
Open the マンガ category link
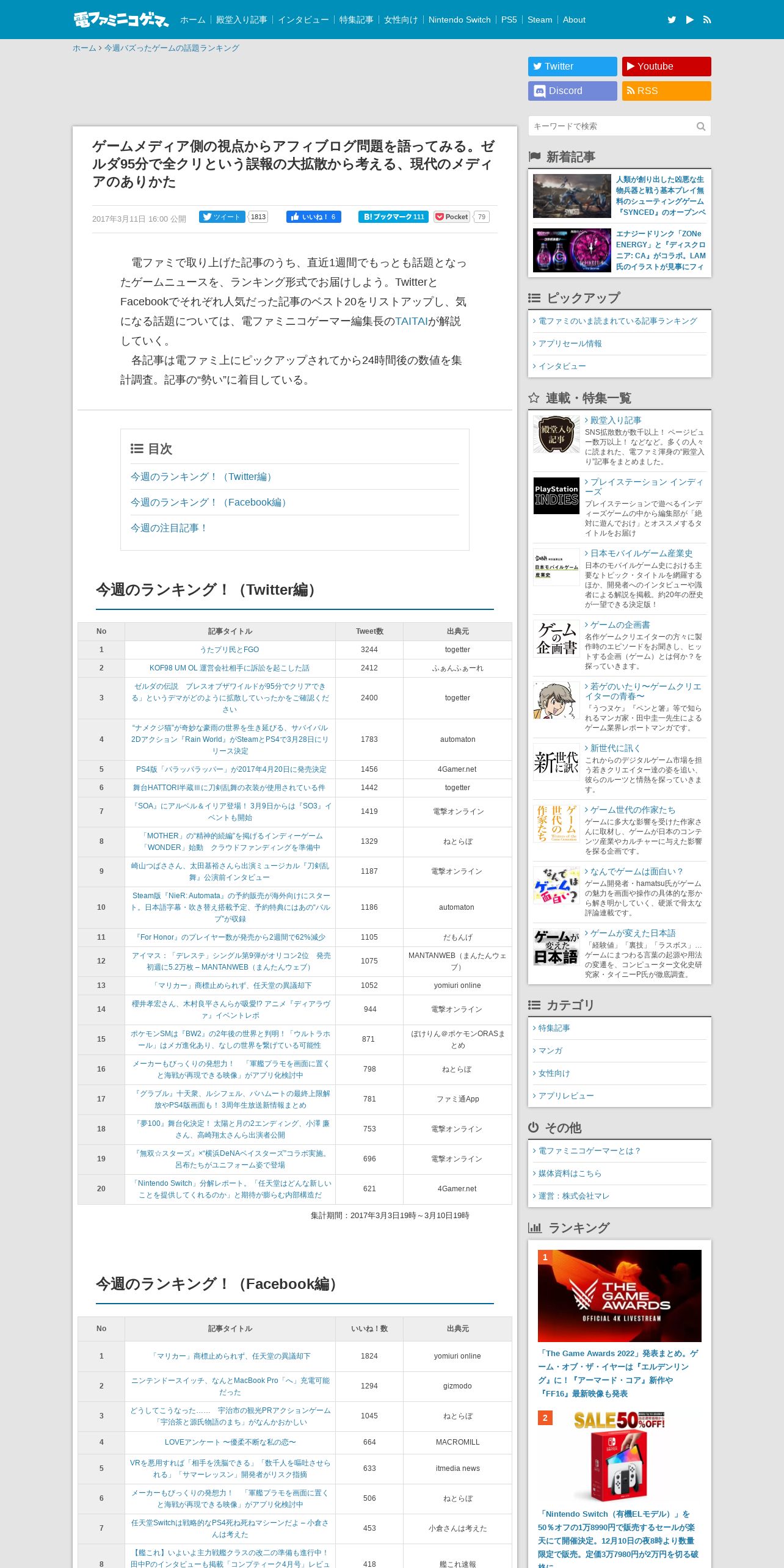550,1050
